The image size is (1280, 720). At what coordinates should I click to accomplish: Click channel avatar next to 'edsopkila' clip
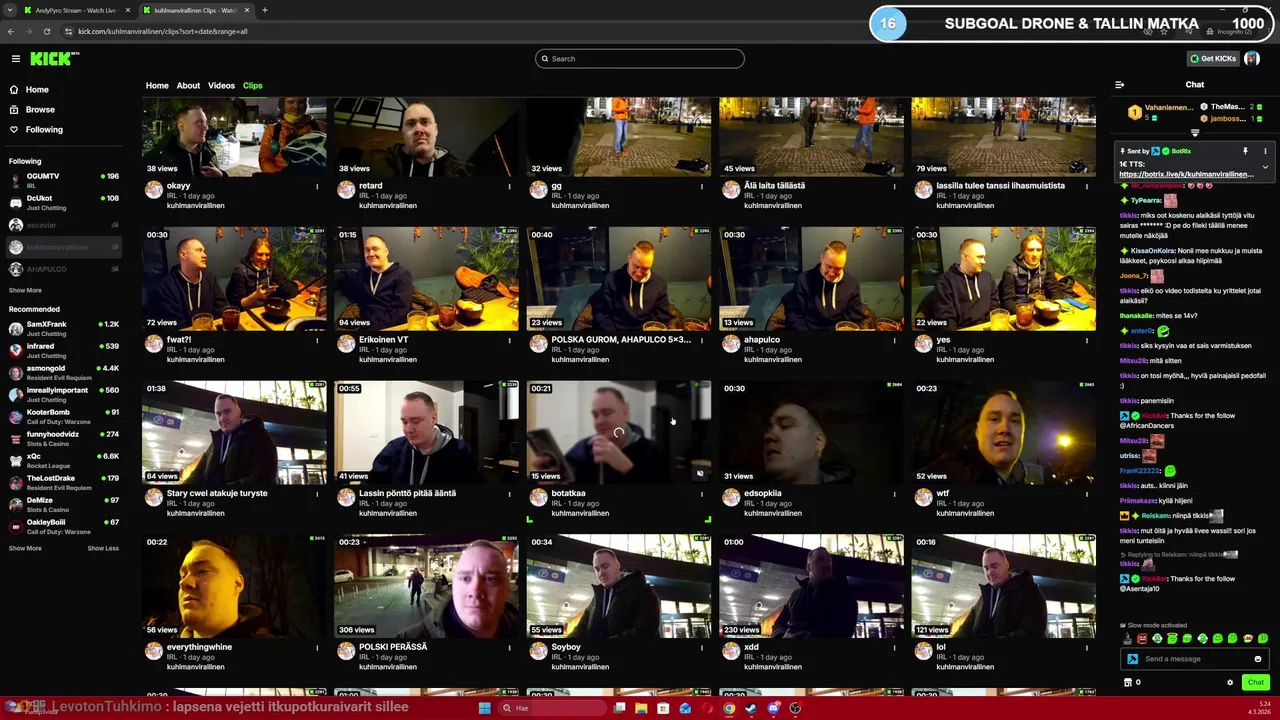(731, 498)
